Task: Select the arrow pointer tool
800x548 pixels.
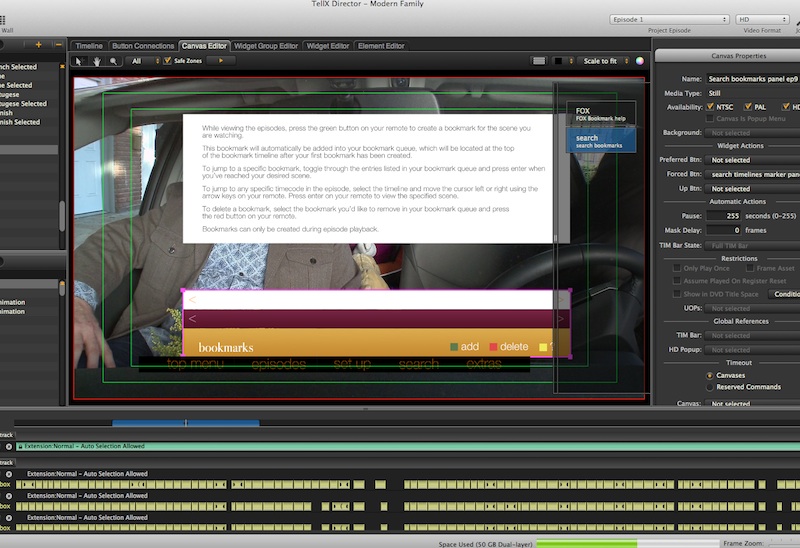Action: [80, 61]
